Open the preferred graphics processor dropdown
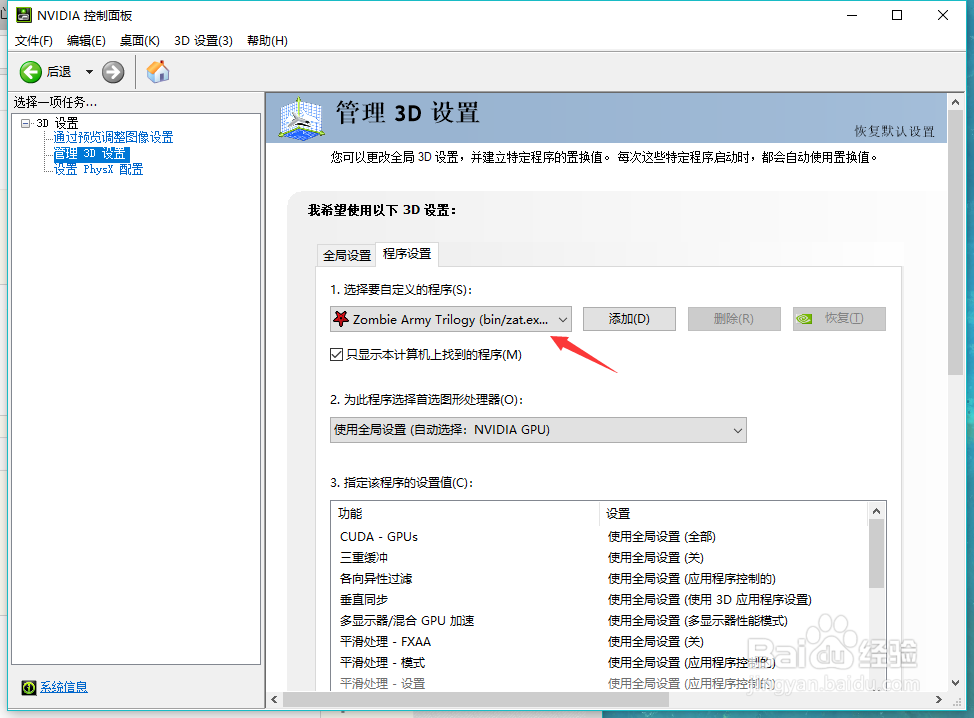This screenshot has height=718, width=974. coord(538,430)
